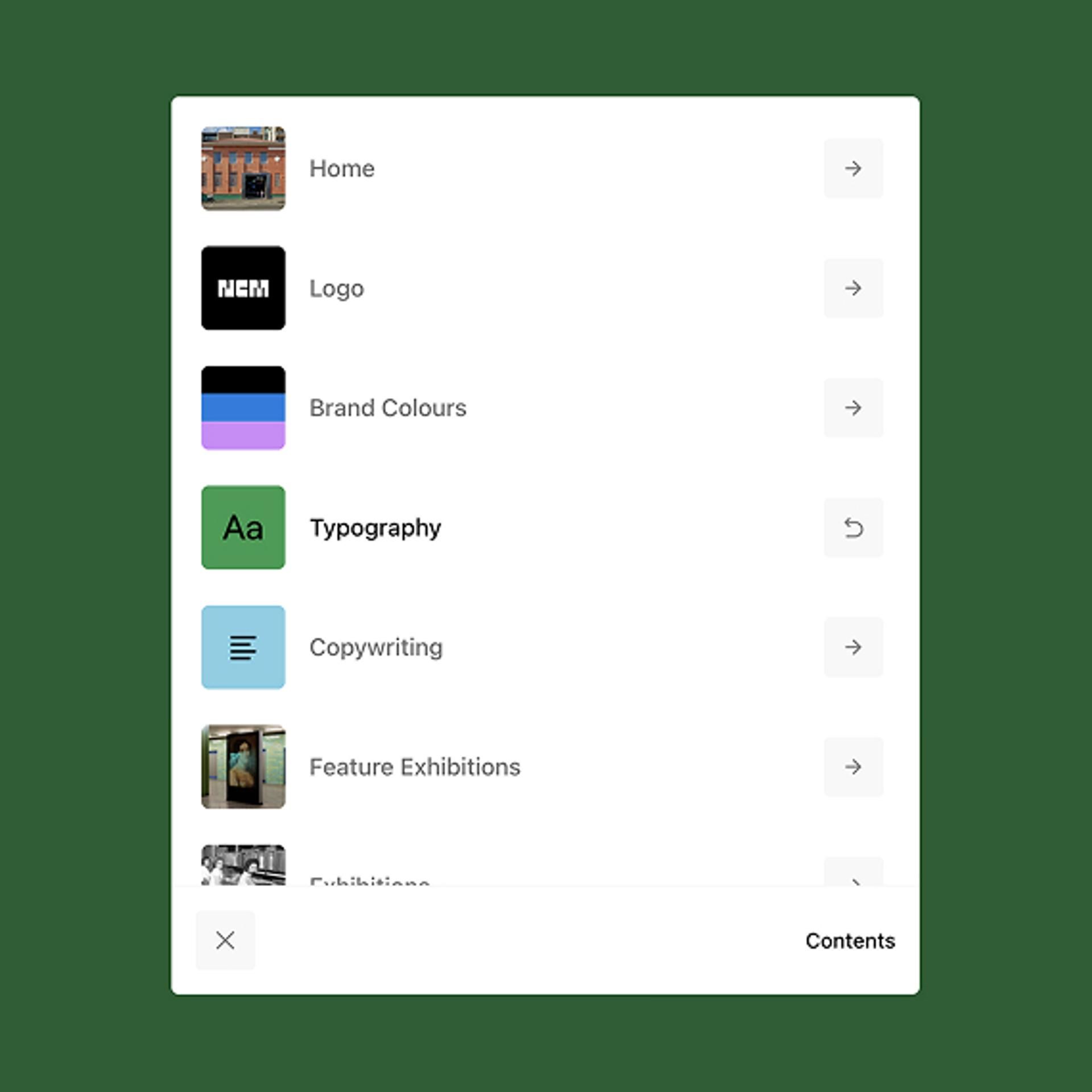
Task: Click the black-blue-purple colour swatch thumbnail
Action: click(x=243, y=408)
